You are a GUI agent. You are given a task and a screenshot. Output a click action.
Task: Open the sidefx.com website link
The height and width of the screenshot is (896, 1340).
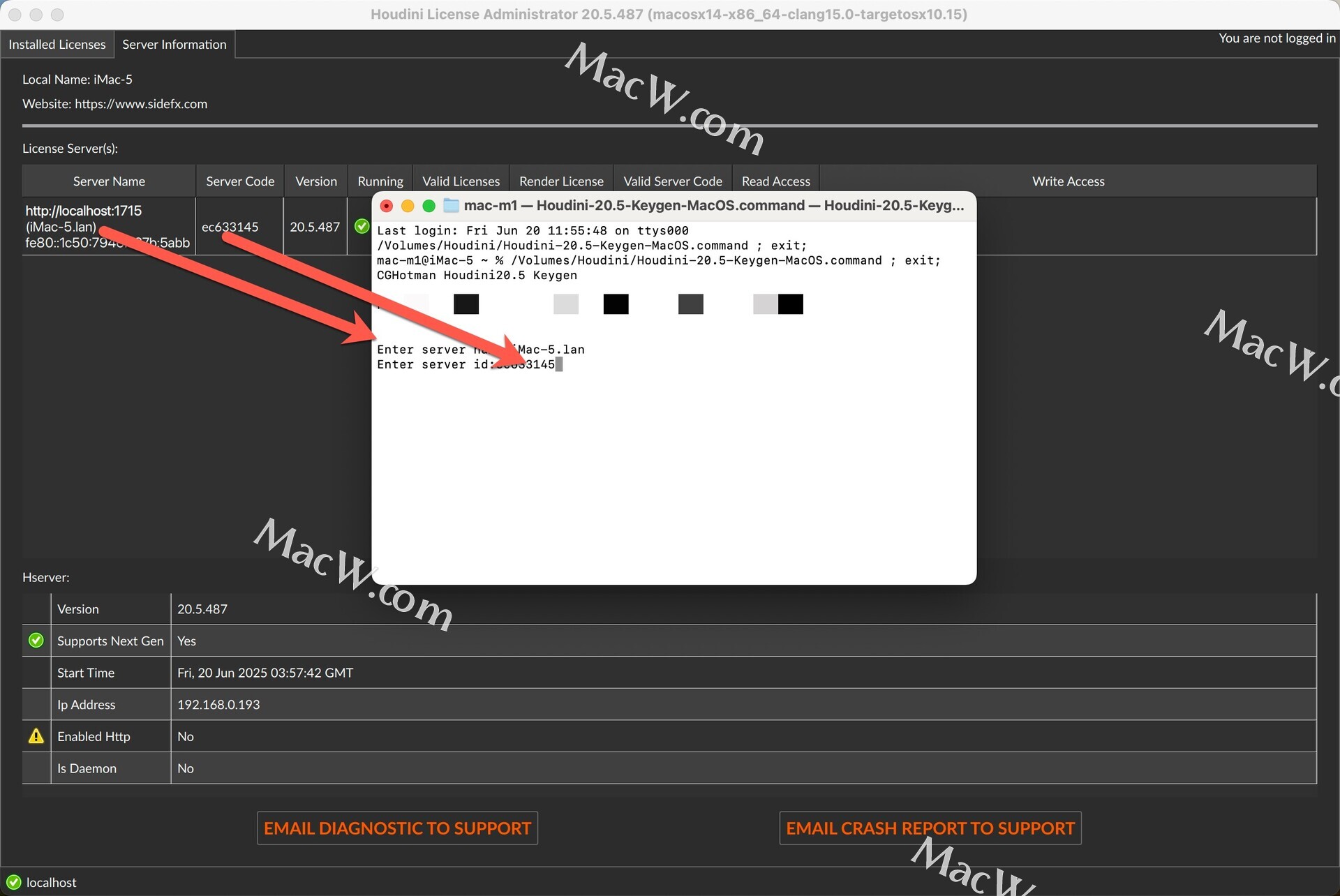coord(141,104)
